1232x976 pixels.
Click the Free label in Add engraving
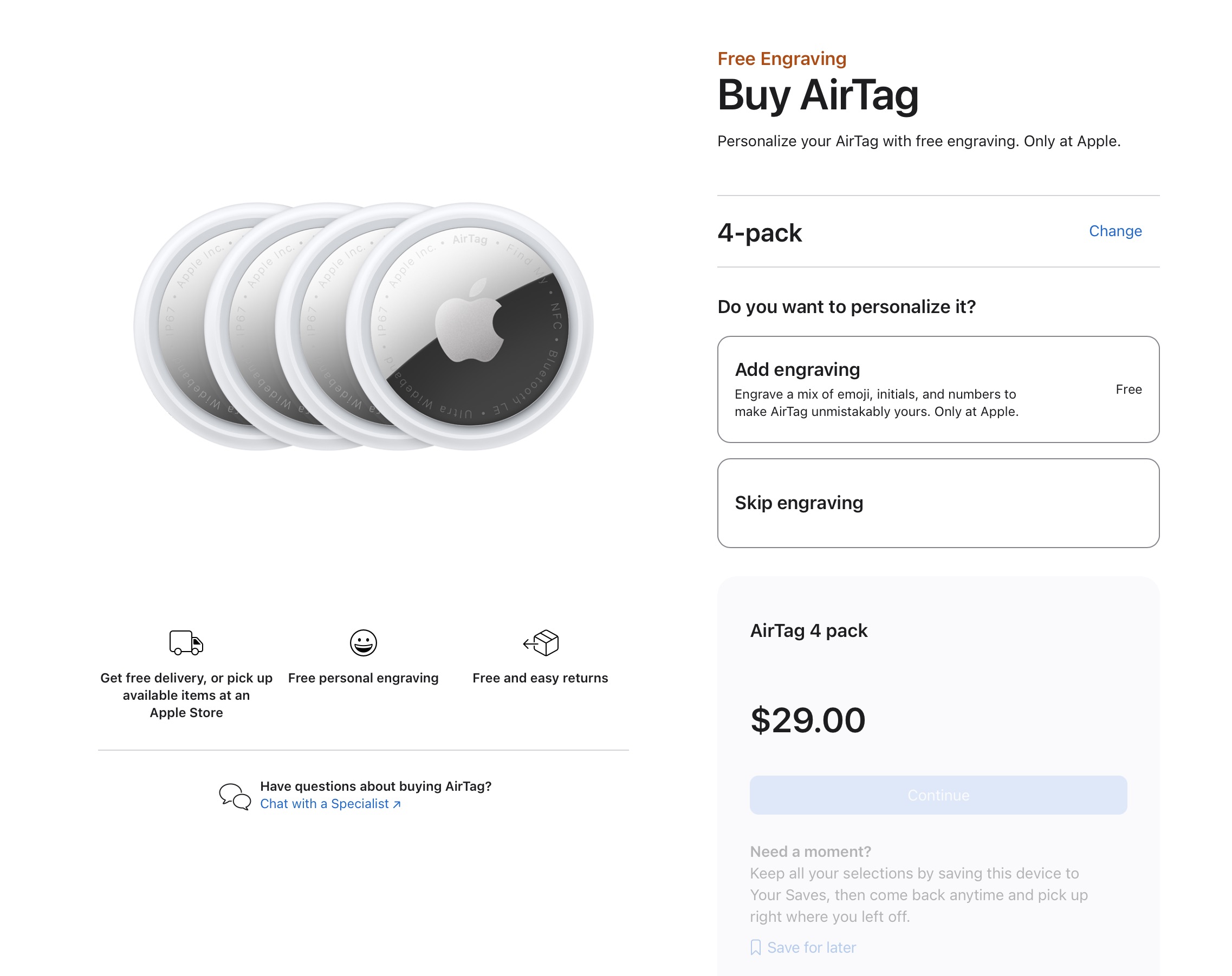(x=1129, y=389)
